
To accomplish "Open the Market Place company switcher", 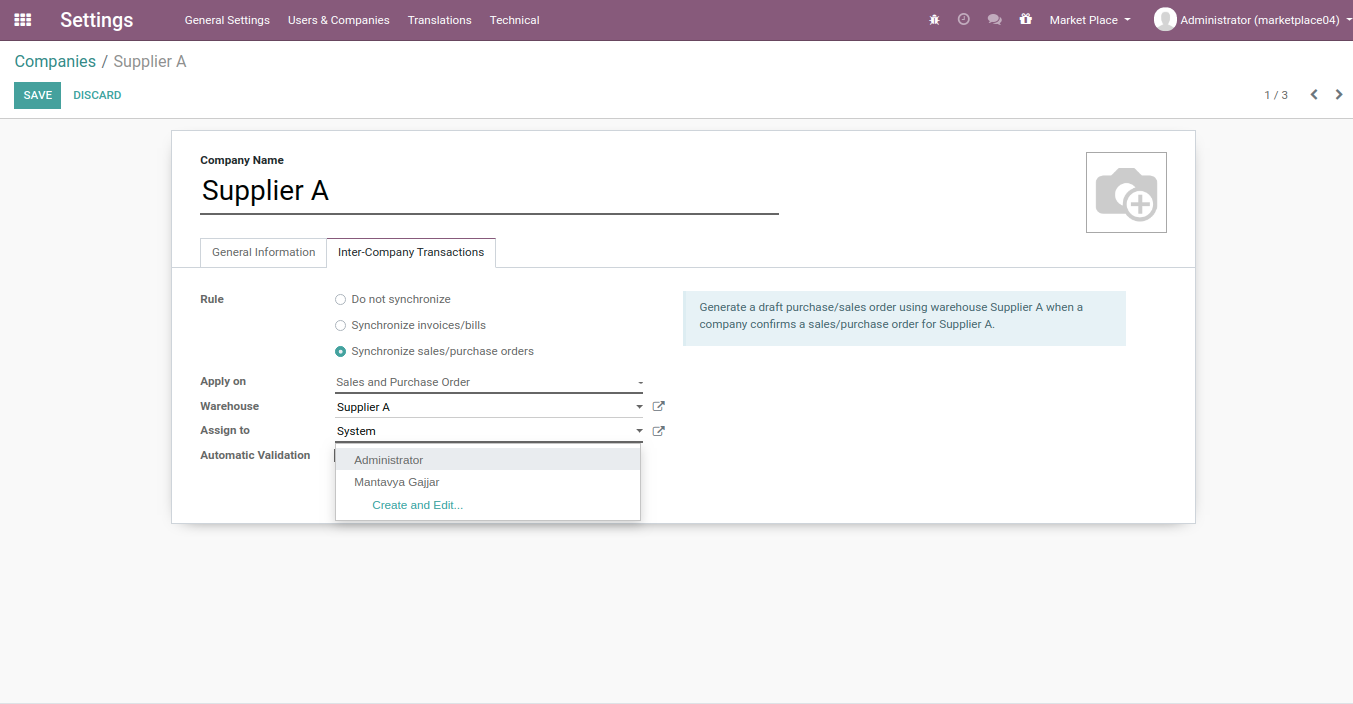I will click(x=1089, y=20).
